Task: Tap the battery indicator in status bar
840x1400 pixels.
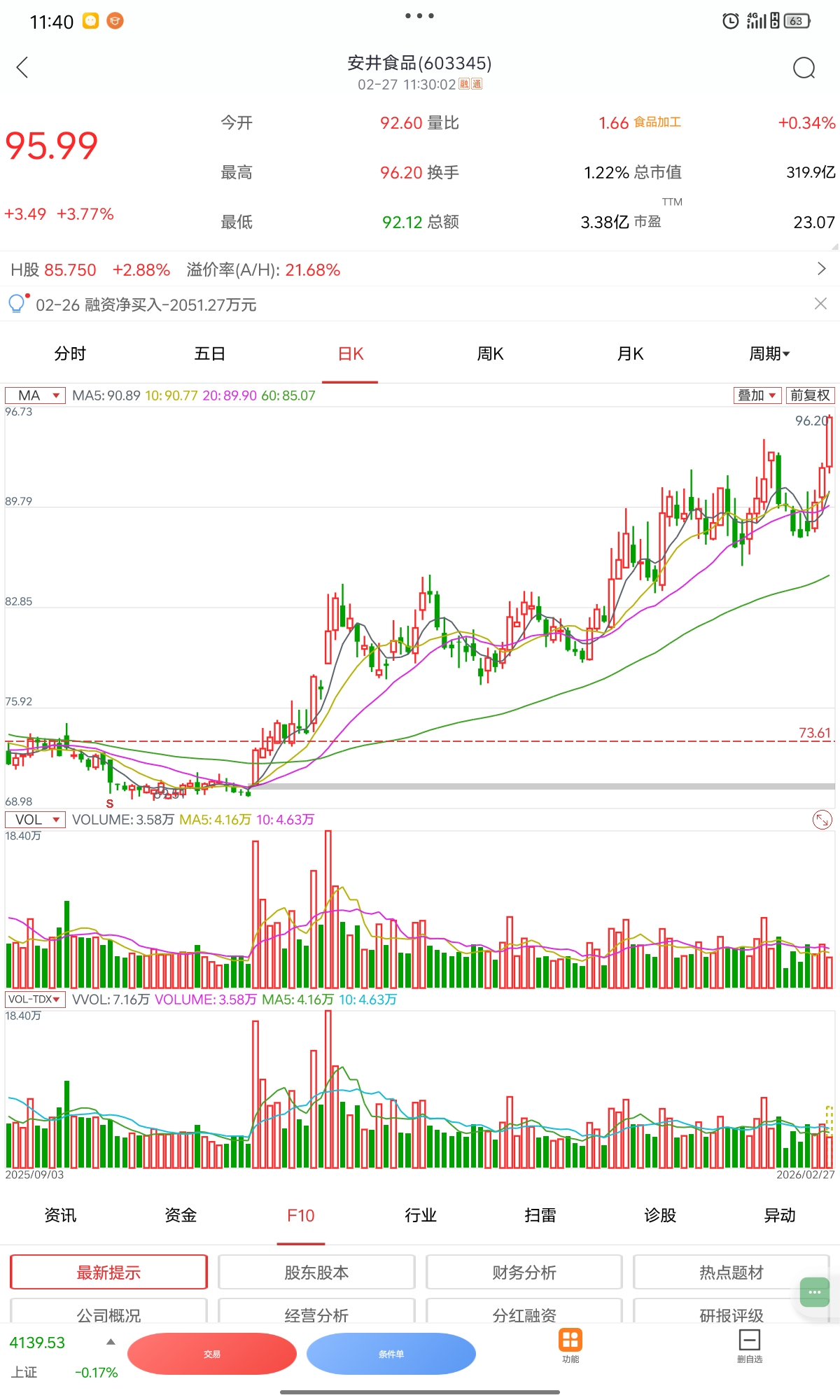Action: click(797, 21)
